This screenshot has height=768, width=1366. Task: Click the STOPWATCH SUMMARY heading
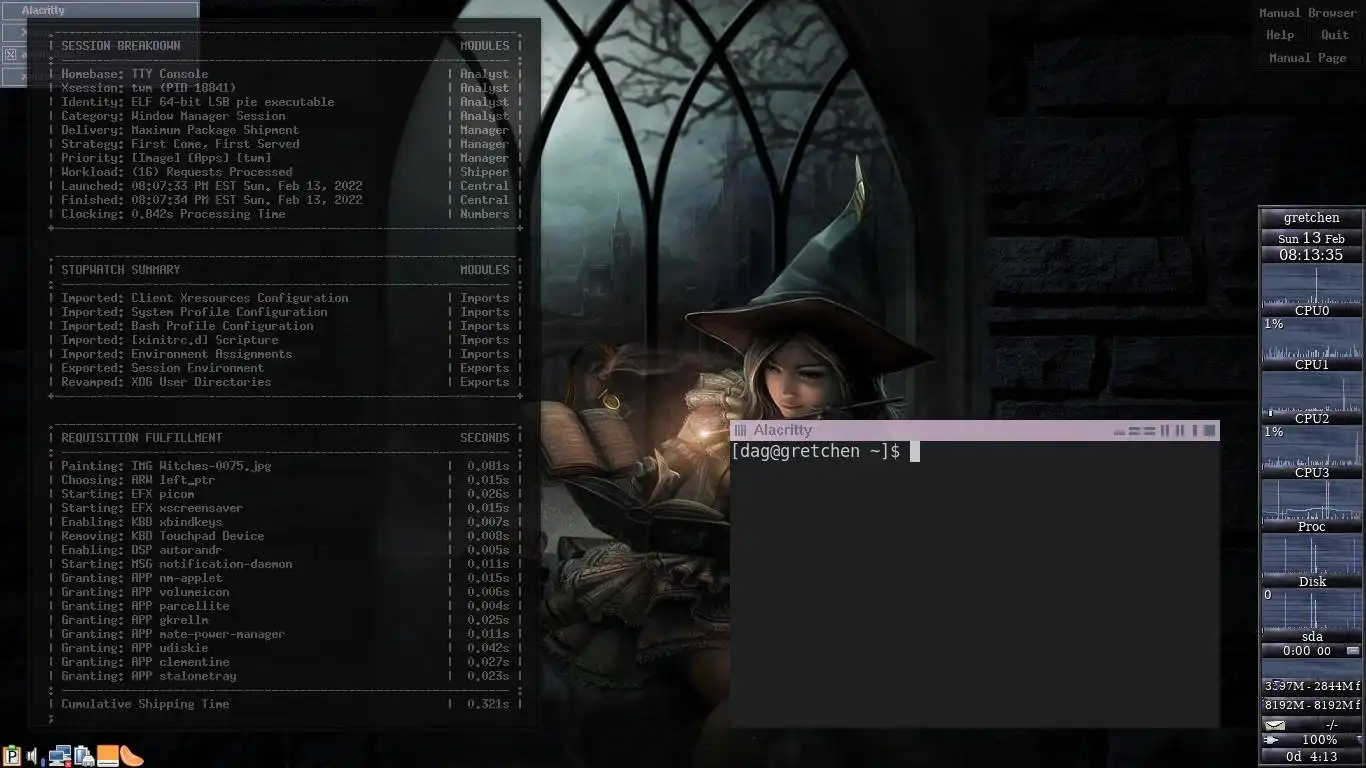pyautogui.click(x=121, y=270)
